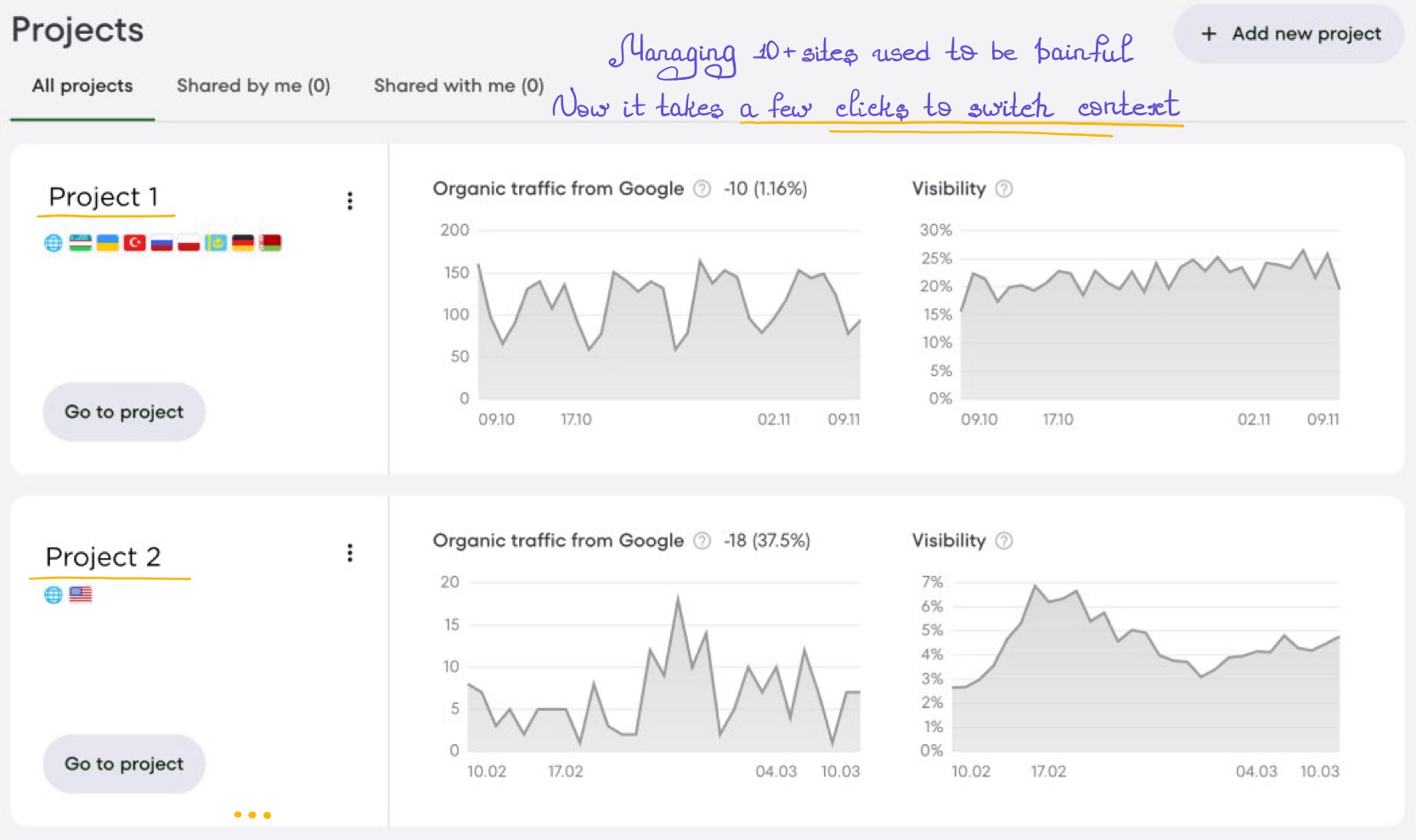Viewport: 1416px width, 840px height.
Task: Select the Ukraine flag icon in Project 1
Action: tap(107, 243)
